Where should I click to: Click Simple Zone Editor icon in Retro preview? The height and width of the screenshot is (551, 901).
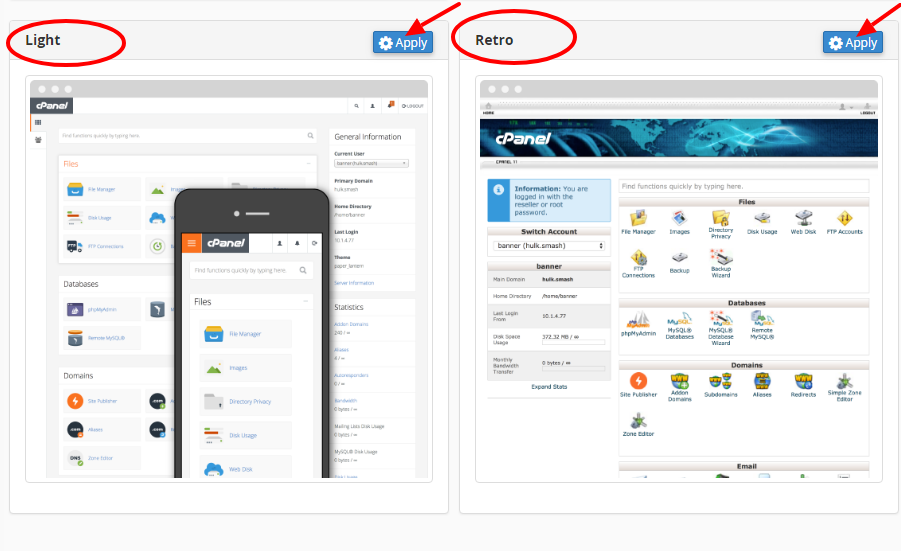(845, 381)
